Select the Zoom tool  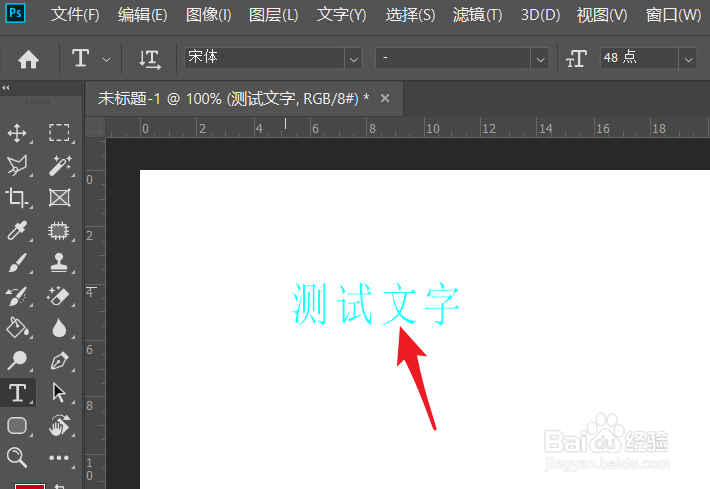(x=17, y=457)
